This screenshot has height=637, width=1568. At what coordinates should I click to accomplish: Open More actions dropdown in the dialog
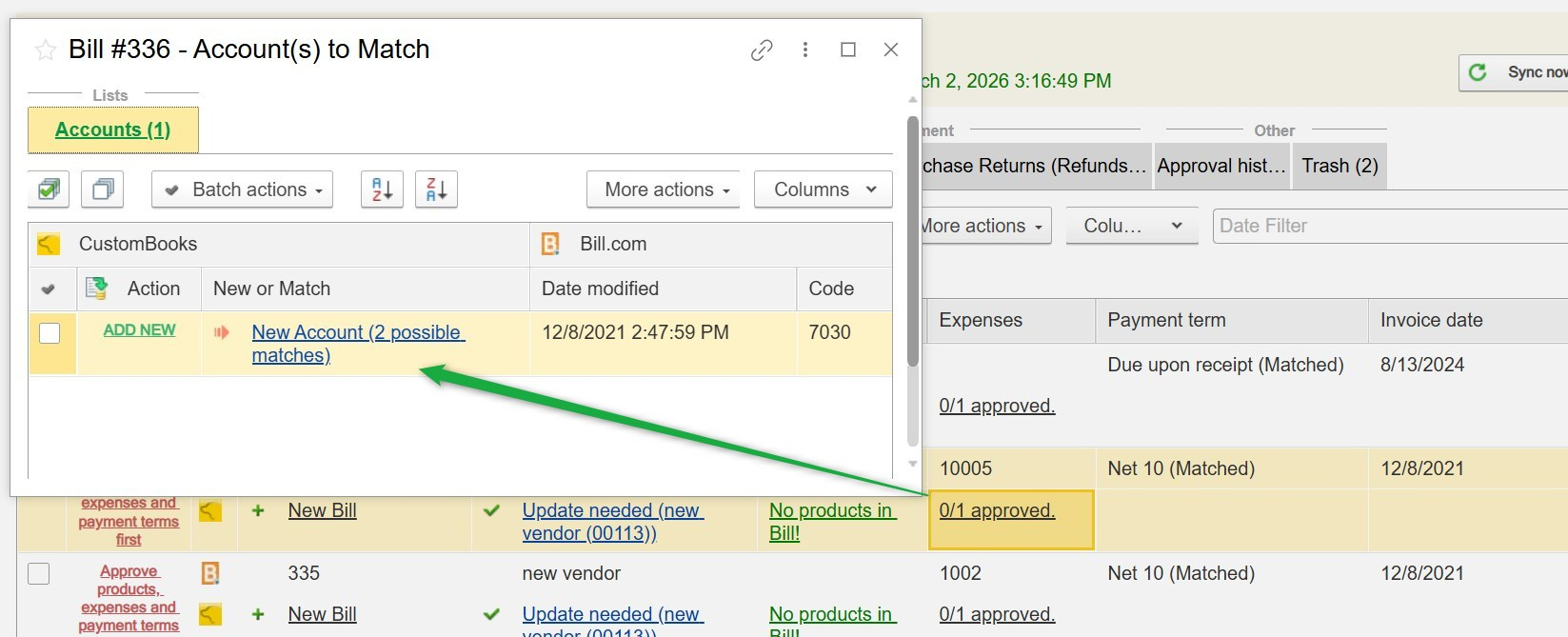[667, 189]
